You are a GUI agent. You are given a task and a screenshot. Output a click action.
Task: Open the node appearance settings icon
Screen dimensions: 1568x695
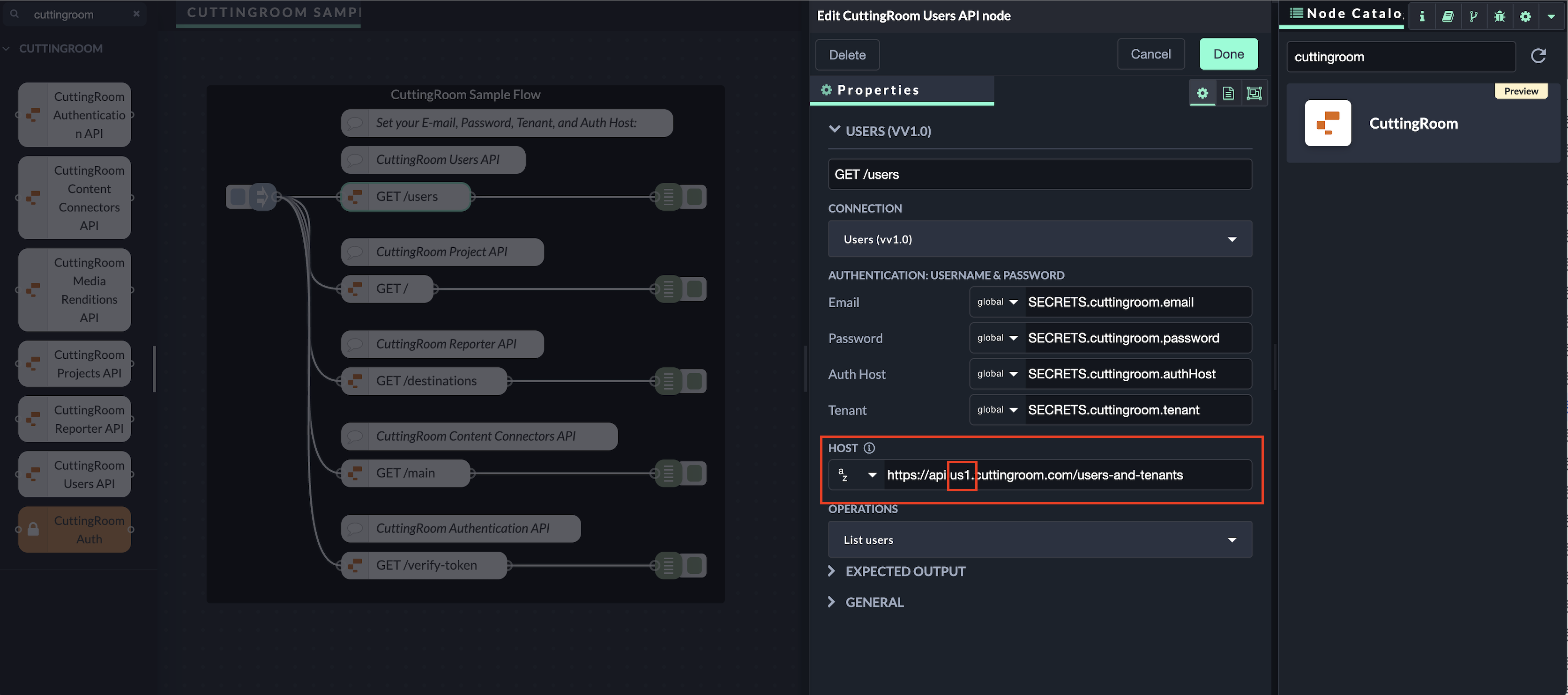[x=1254, y=93]
